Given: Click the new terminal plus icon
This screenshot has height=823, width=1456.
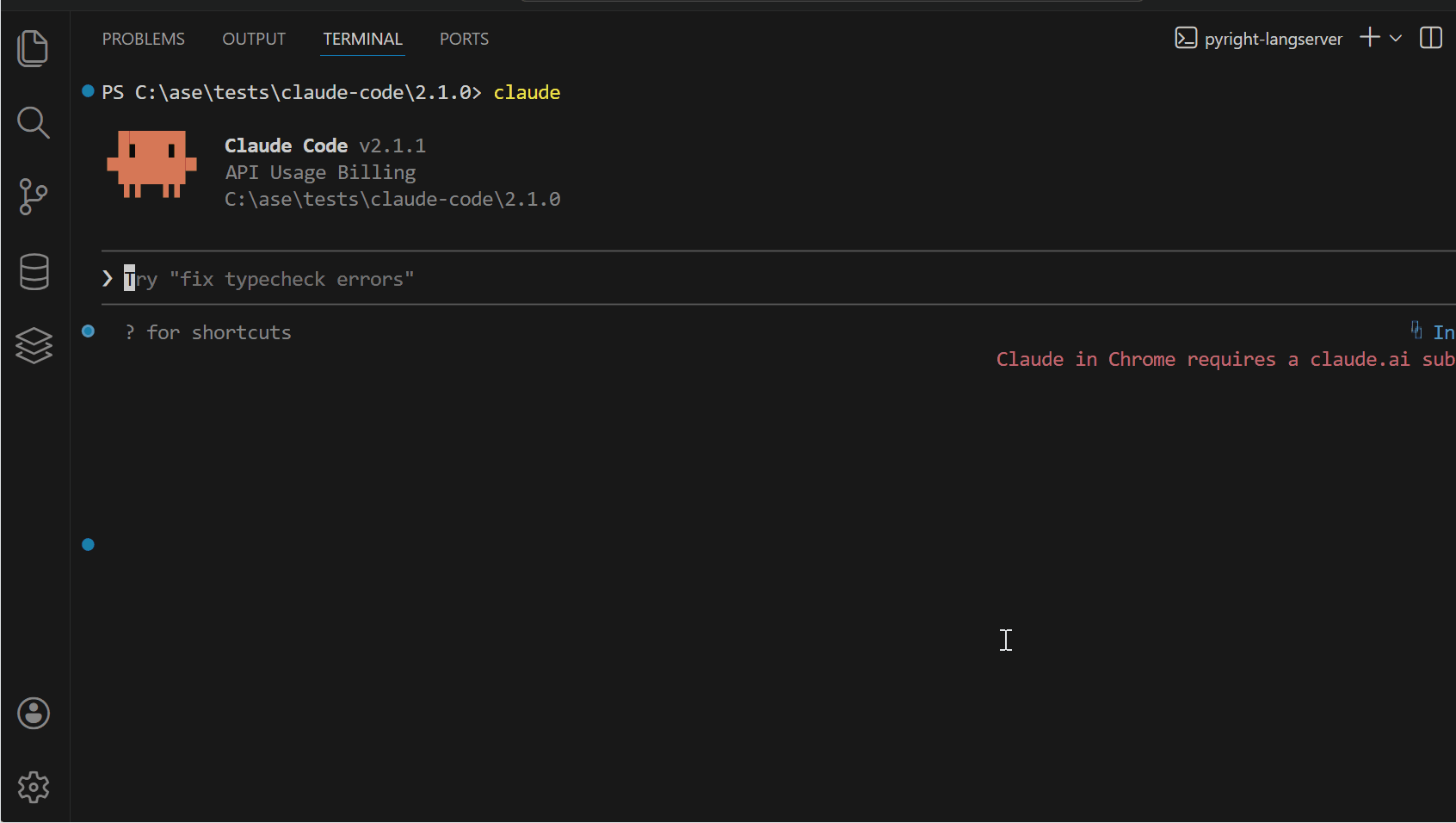Looking at the screenshot, I should pos(1370,38).
